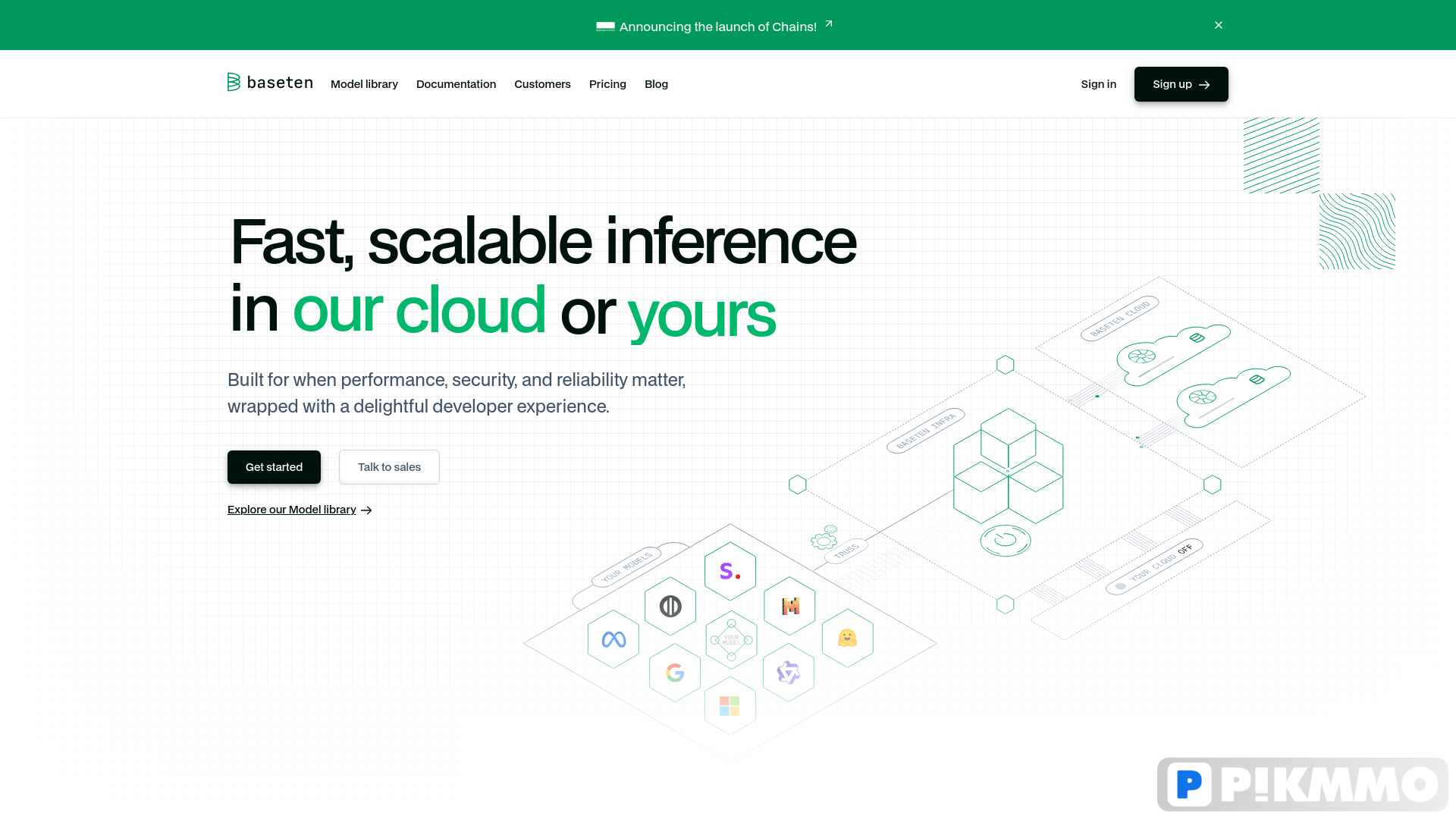Click the purple S. logo hexagon
The image size is (1456, 819).
(x=730, y=571)
